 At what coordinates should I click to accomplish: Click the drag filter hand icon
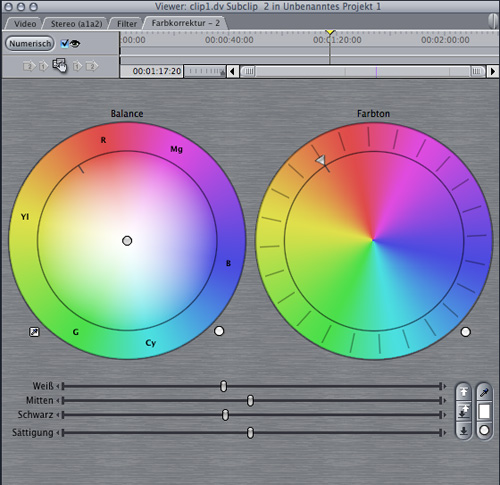pyautogui.click(x=60, y=65)
